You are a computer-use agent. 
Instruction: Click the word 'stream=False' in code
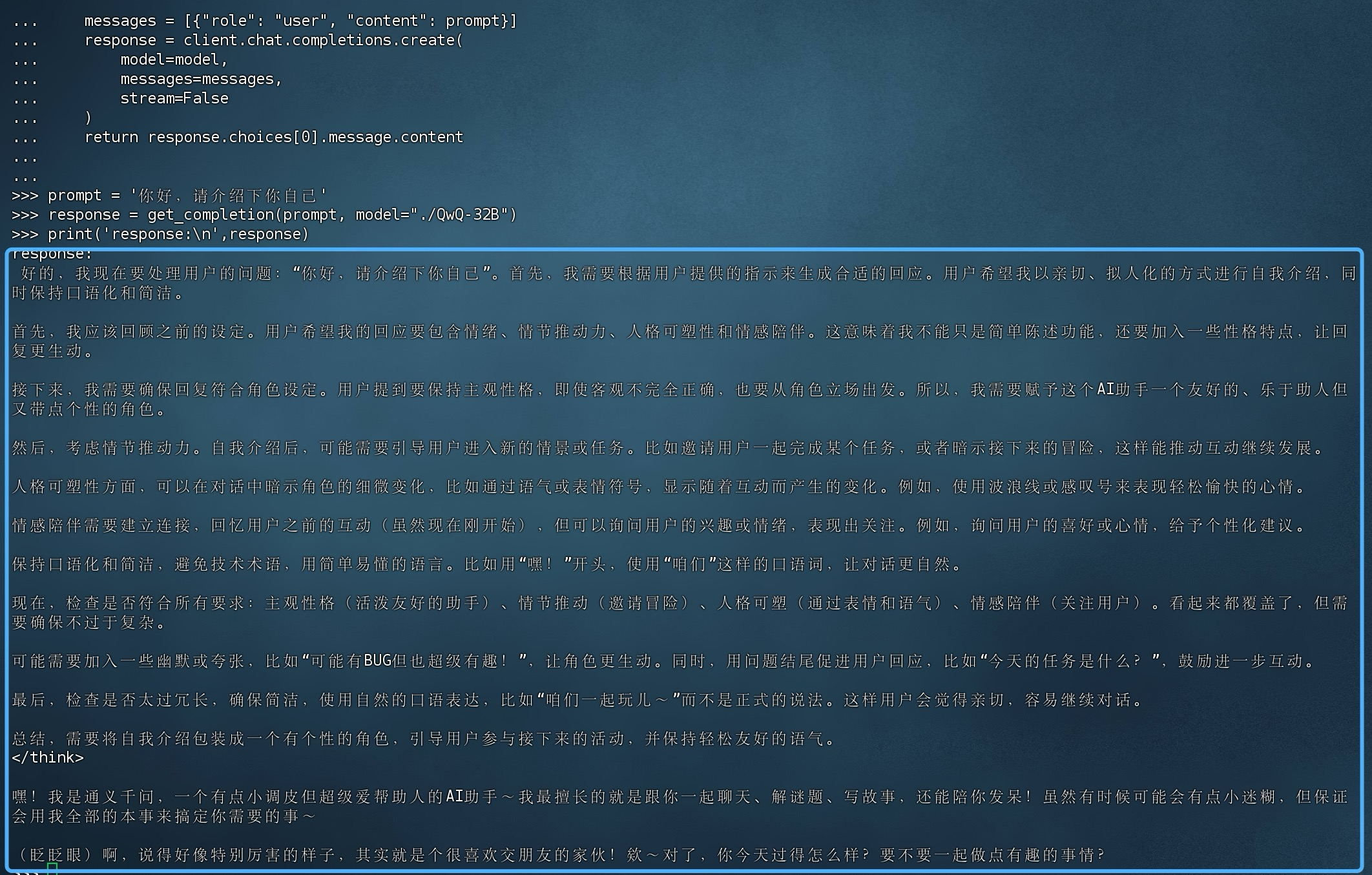coord(174,98)
